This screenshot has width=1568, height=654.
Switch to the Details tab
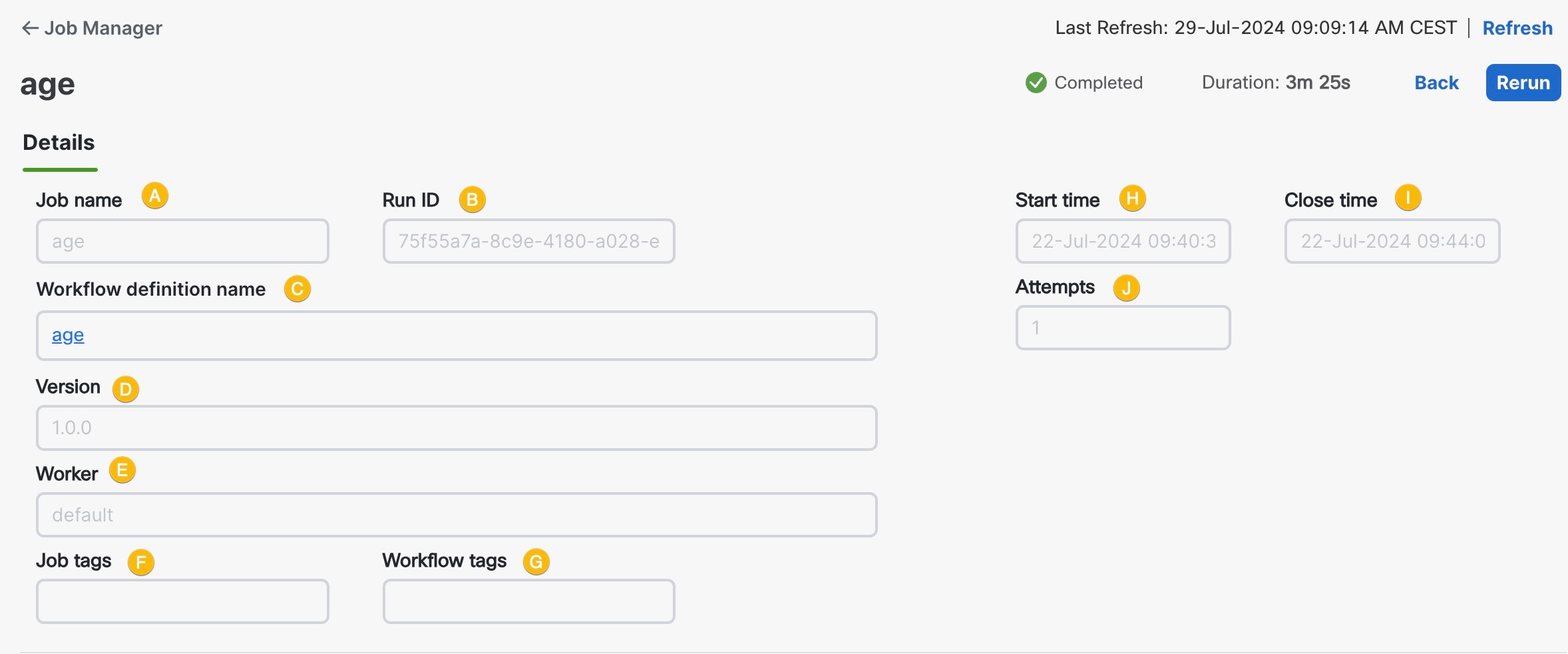pyautogui.click(x=59, y=143)
